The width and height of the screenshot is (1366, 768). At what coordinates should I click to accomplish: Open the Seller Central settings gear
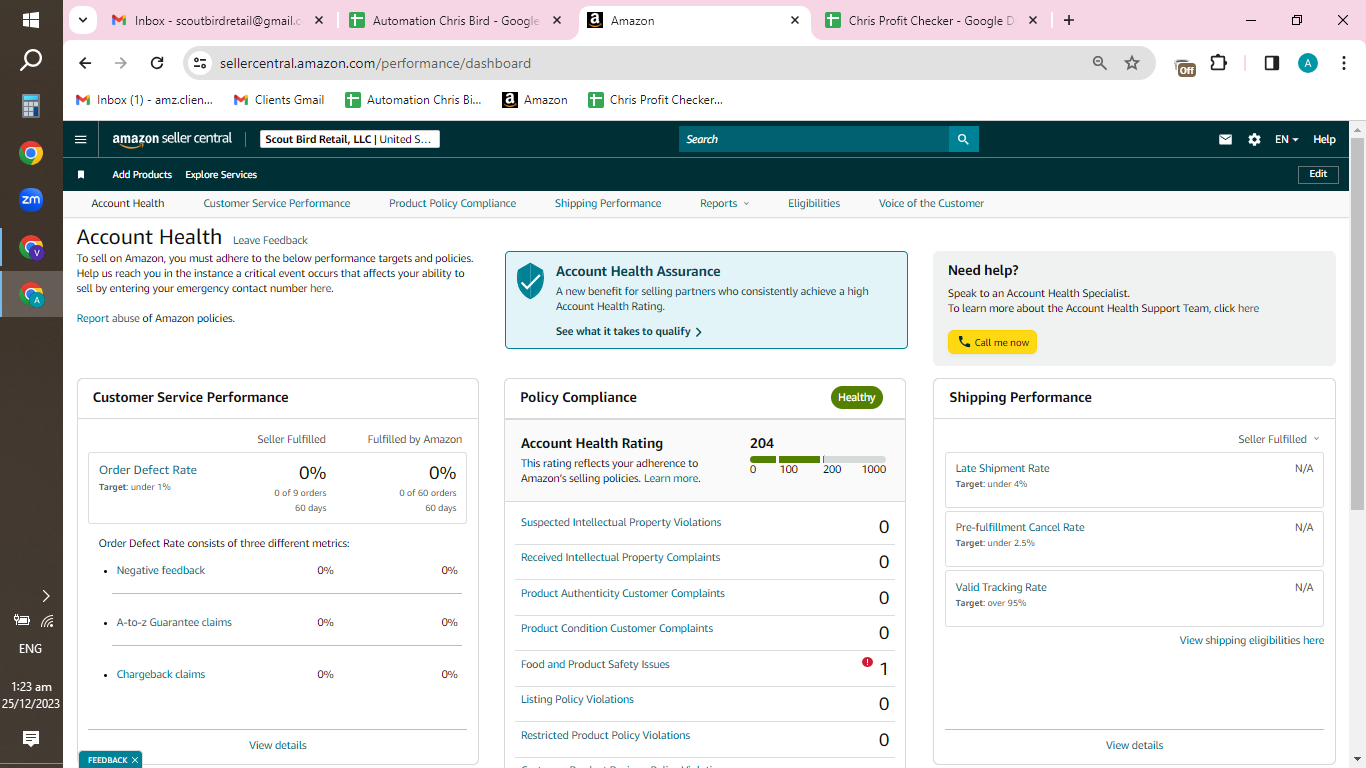pos(1254,140)
